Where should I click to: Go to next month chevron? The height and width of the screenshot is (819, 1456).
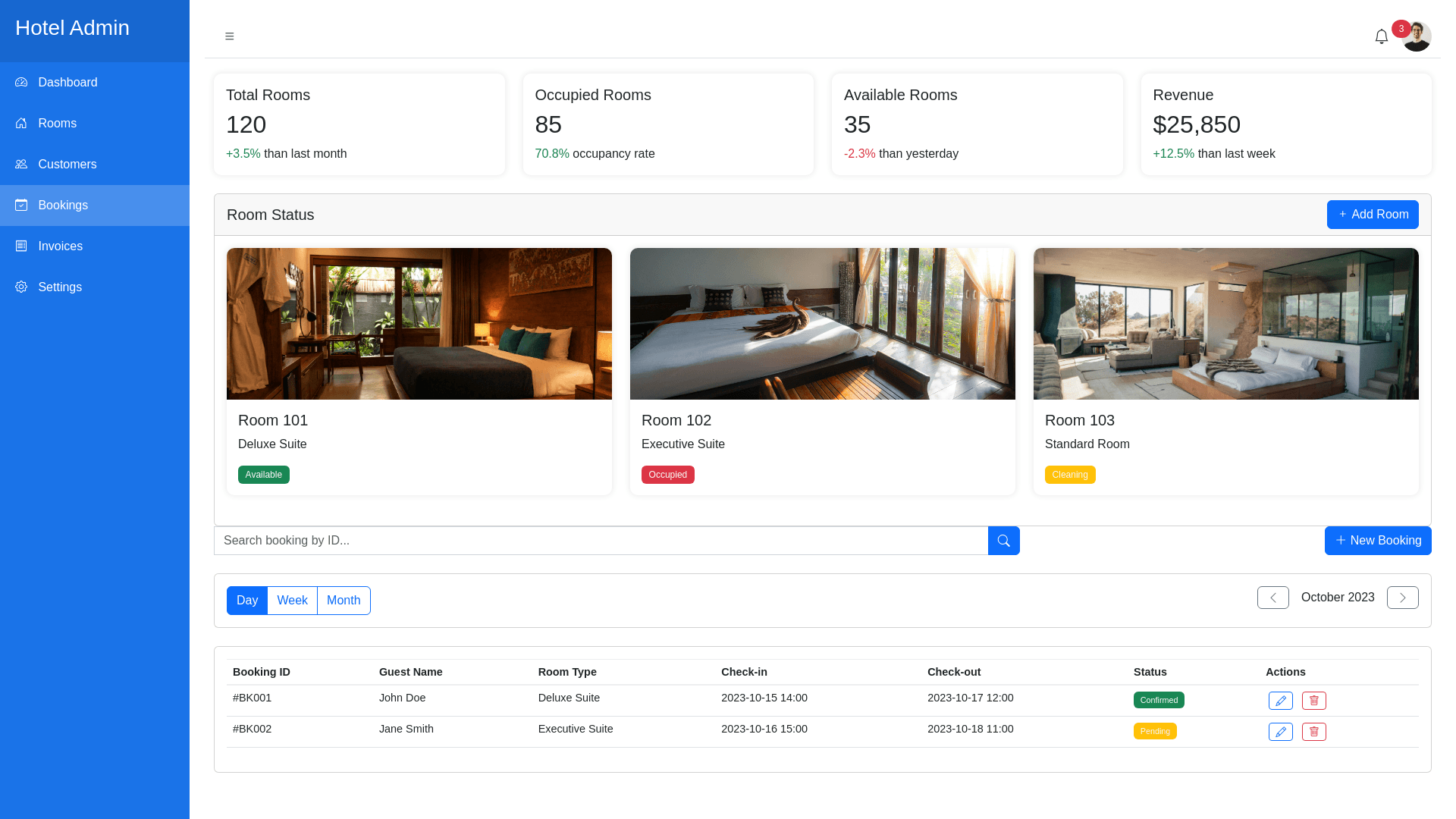click(1402, 598)
